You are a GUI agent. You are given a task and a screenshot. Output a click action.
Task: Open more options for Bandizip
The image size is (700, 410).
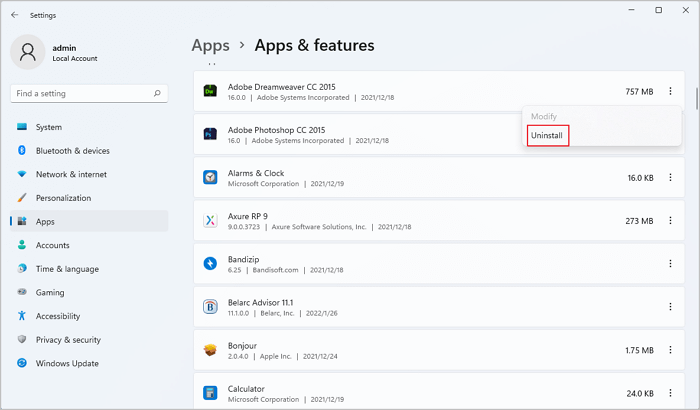coord(670,264)
